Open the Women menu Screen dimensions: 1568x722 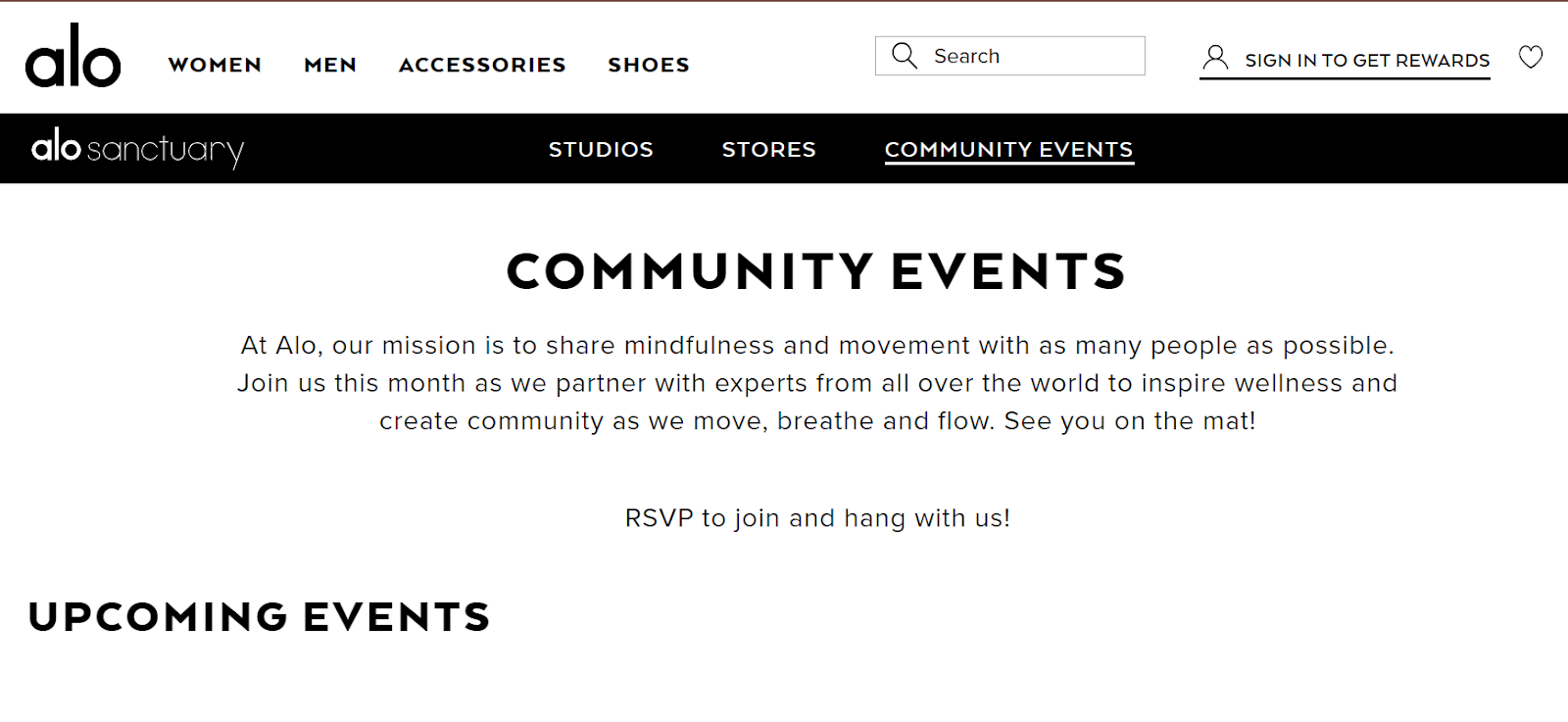(215, 65)
